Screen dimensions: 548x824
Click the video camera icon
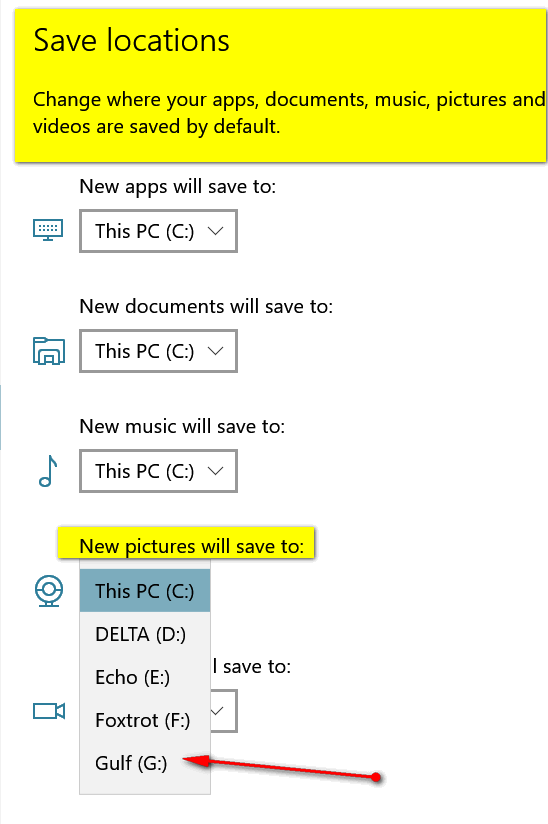pos(49,711)
